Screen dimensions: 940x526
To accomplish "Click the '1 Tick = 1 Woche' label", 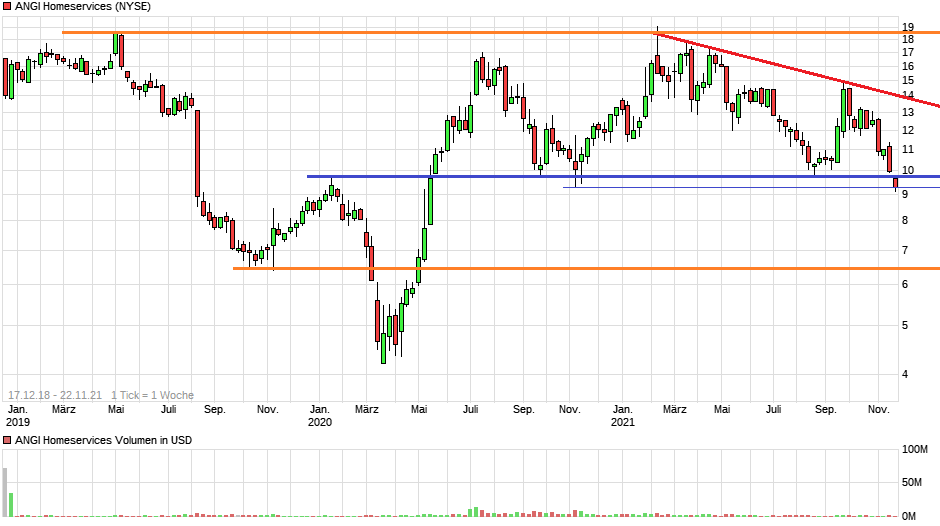I will coord(152,395).
